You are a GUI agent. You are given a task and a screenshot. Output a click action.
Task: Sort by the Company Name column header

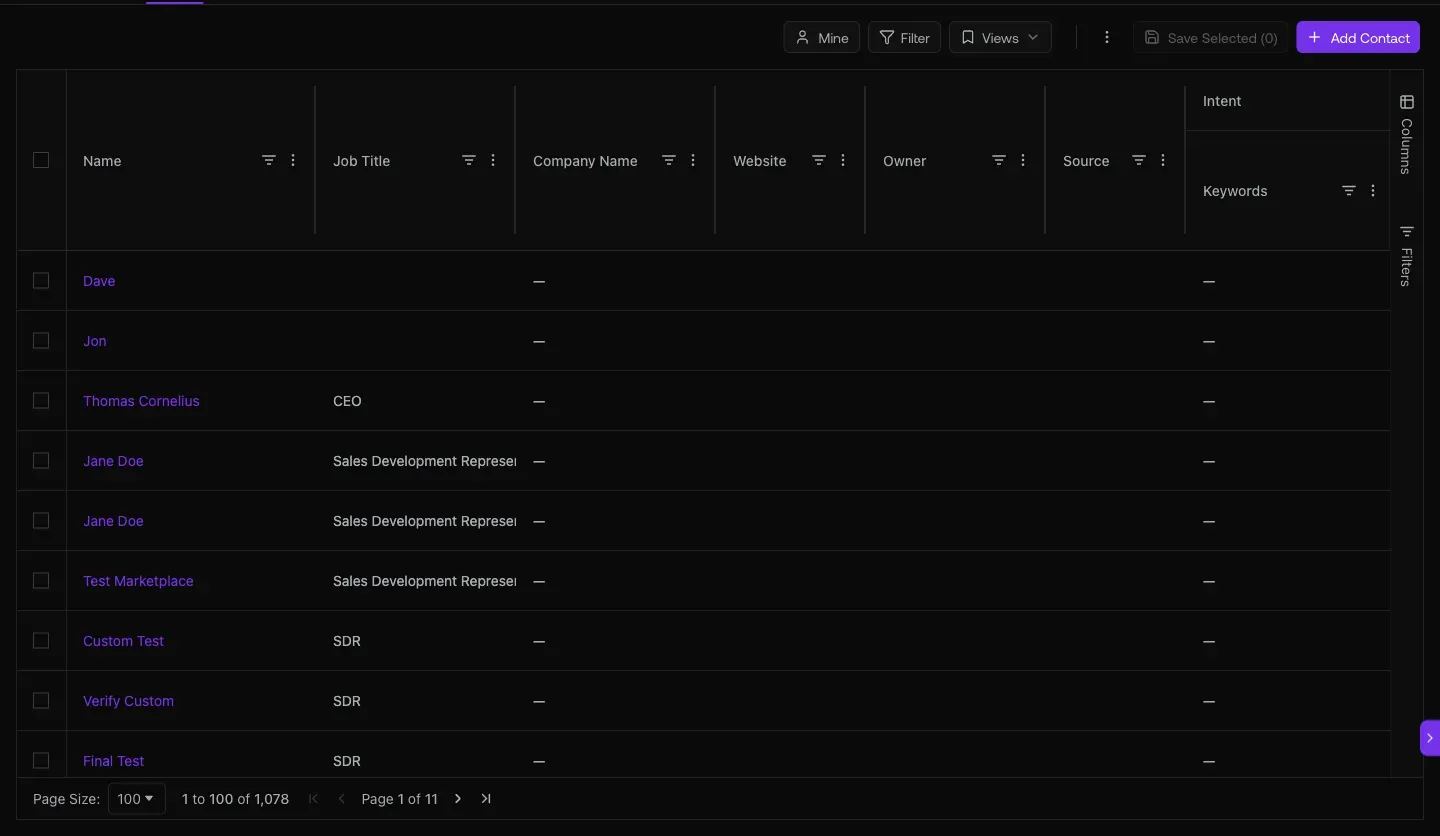point(585,161)
